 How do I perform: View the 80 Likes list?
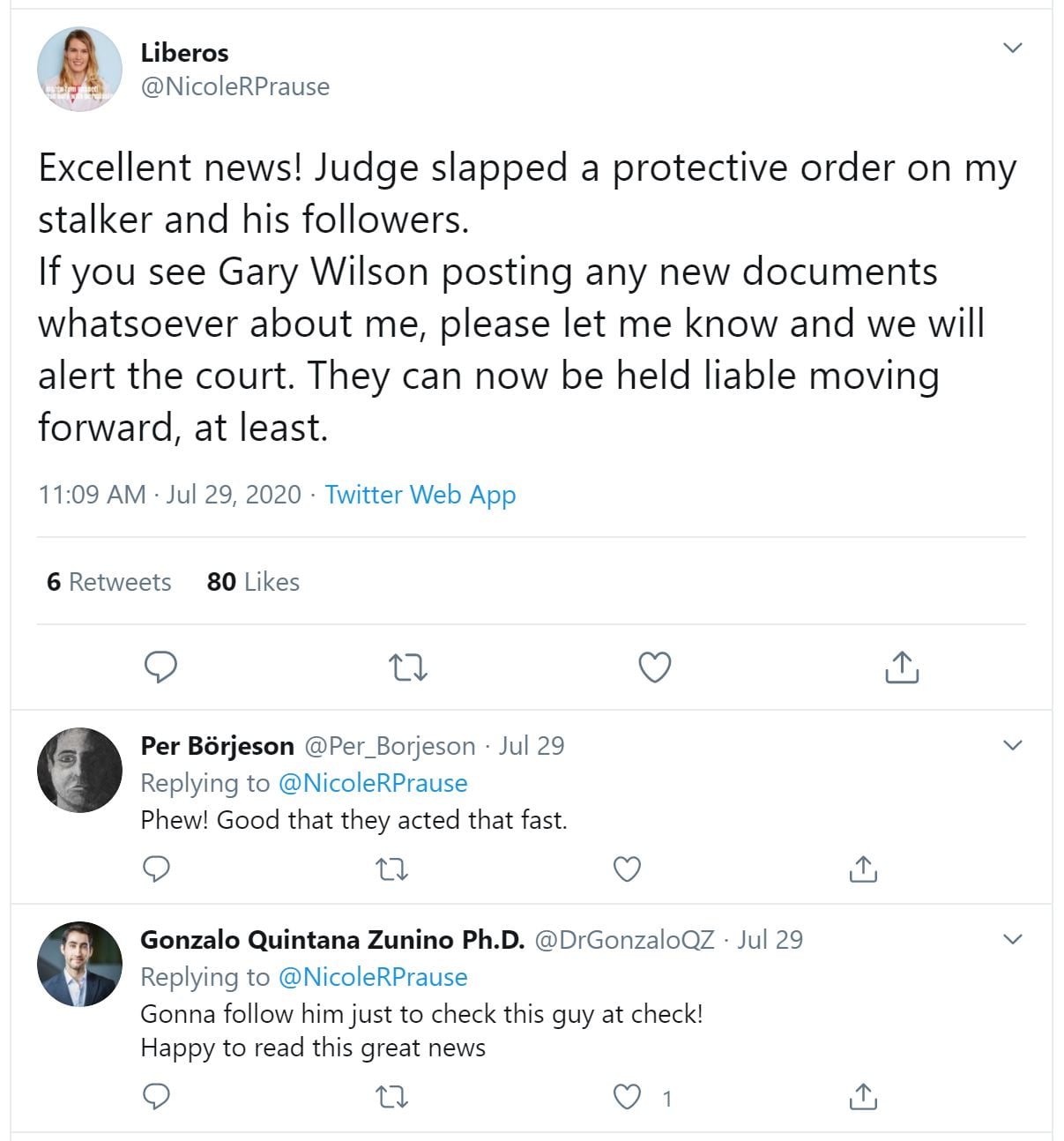[x=253, y=582]
